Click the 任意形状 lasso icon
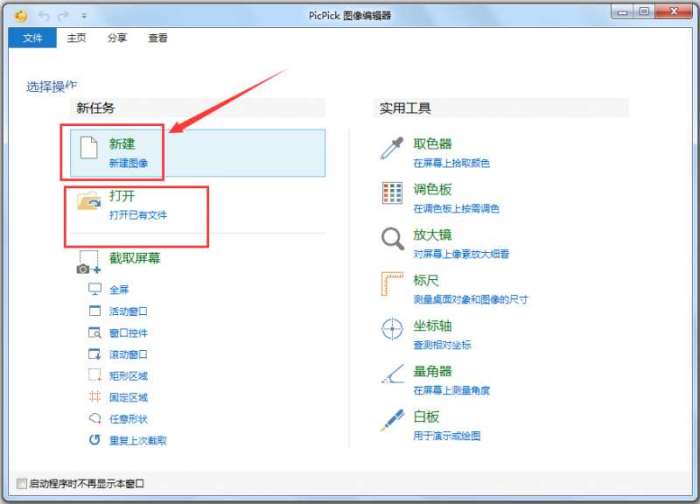This screenshot has width=700, height=504. tap(95, 418)
